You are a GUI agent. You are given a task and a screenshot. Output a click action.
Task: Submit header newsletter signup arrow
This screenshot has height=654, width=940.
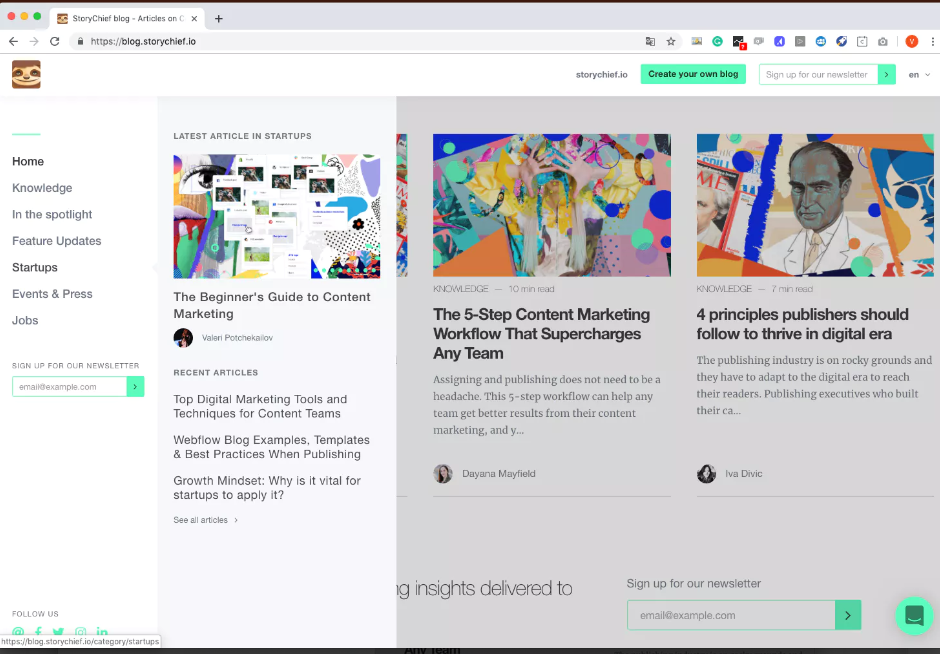(x=887, y=74)
